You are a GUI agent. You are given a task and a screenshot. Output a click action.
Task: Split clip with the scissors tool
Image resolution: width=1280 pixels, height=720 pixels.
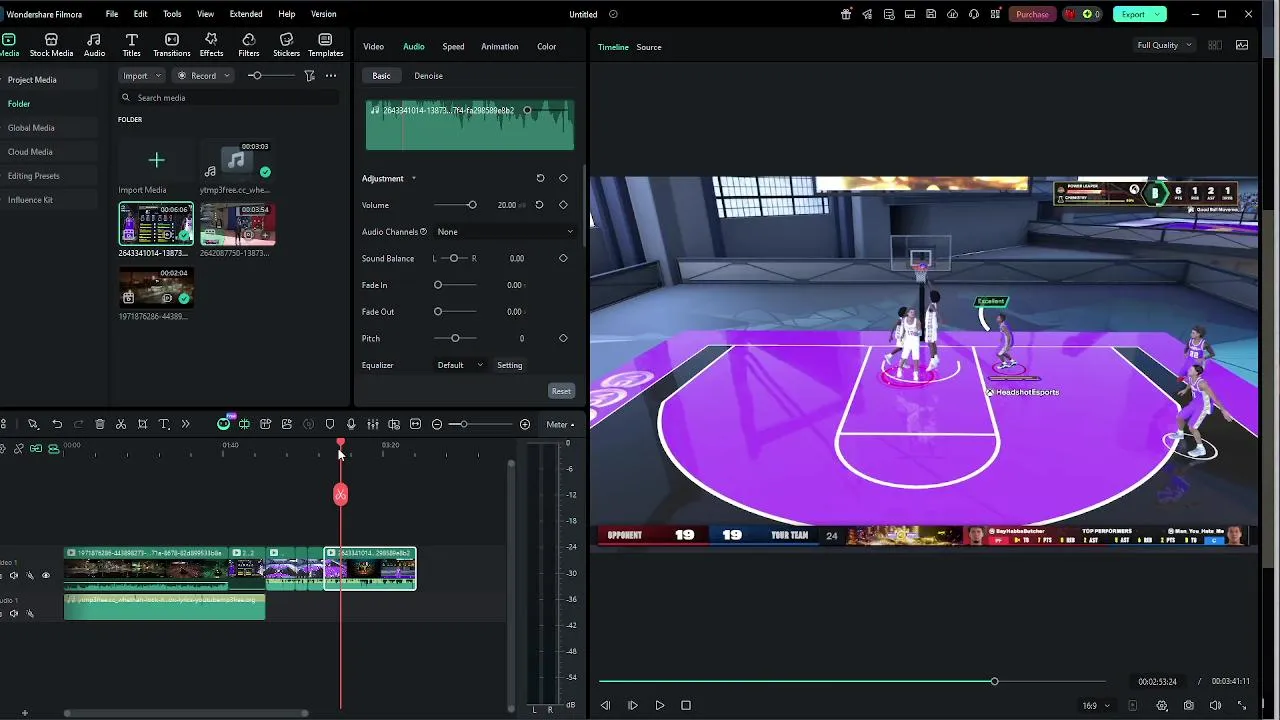tap(121, 424)
